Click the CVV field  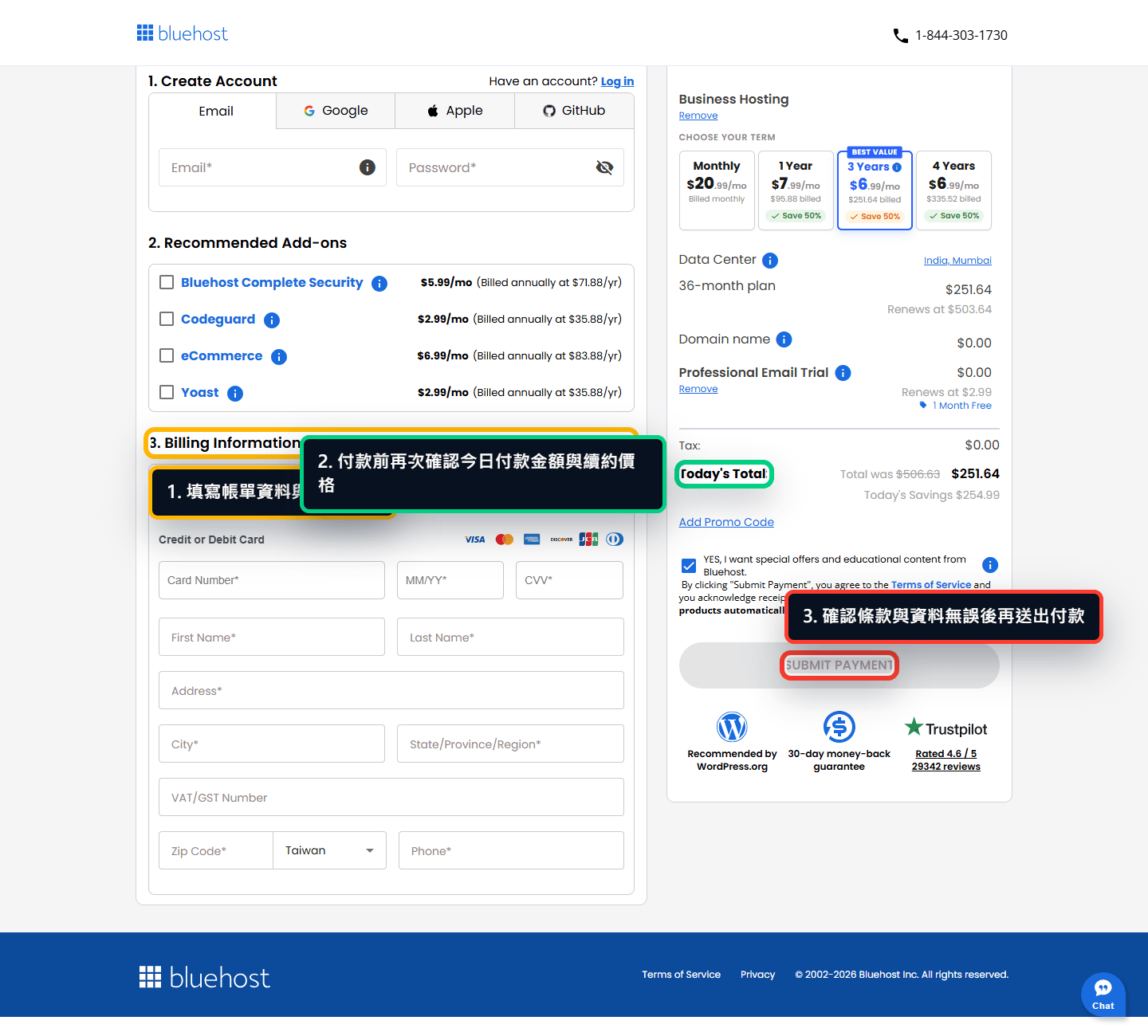pos(569,580)
